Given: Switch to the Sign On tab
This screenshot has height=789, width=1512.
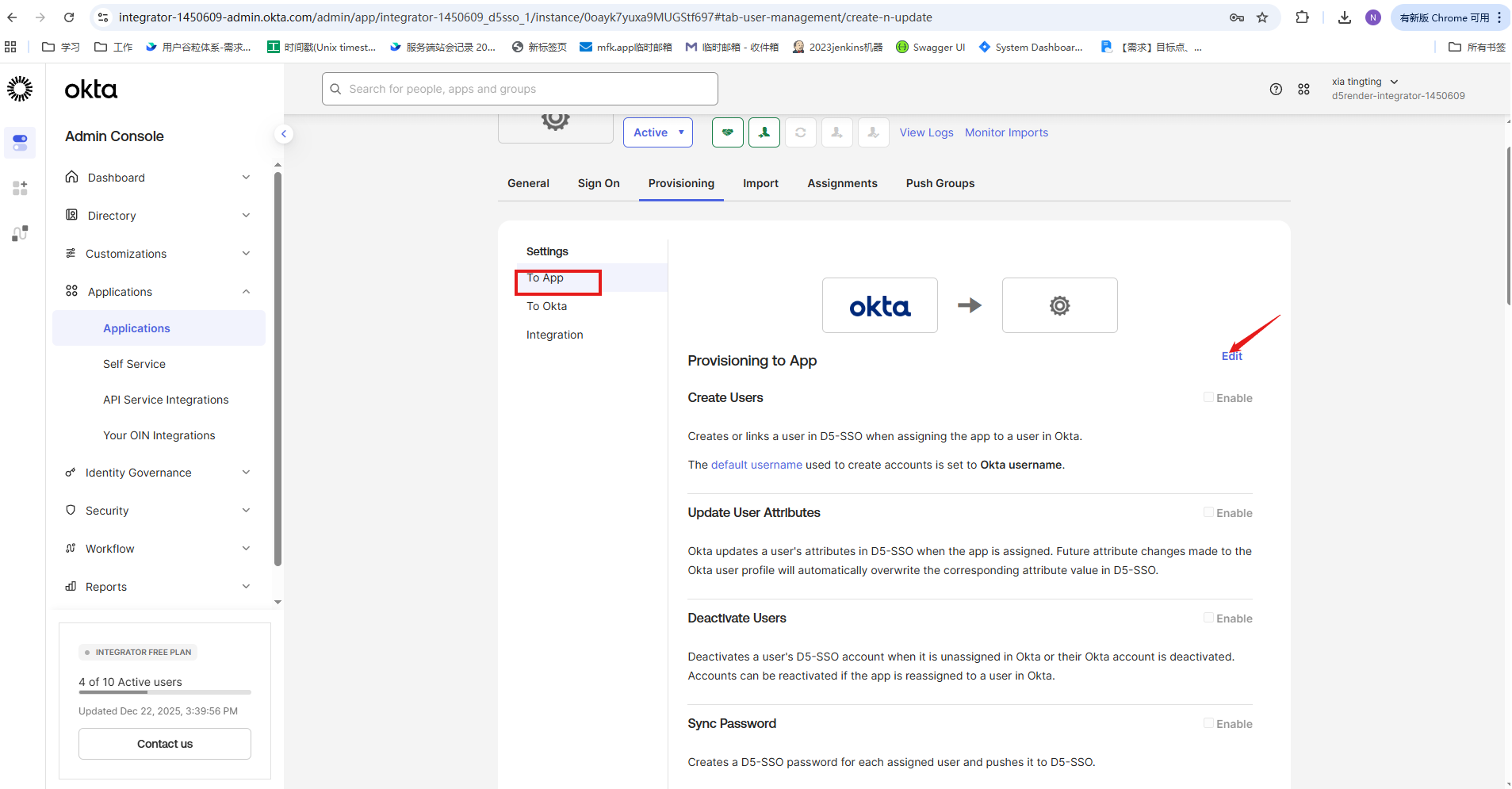Looking at the screenshot, I should [x=598, y=183].
